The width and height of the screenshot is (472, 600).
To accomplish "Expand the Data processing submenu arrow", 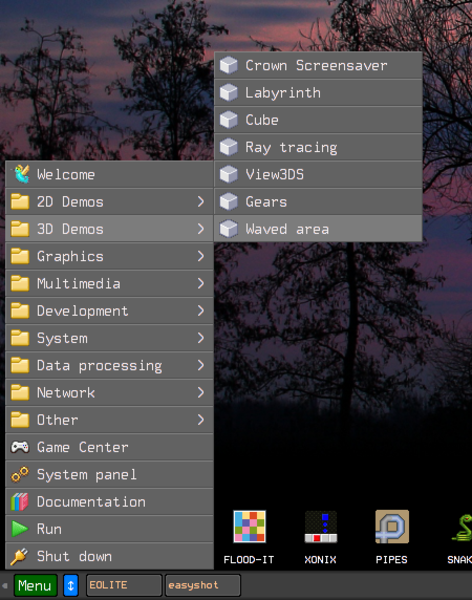I will (201, 365).
